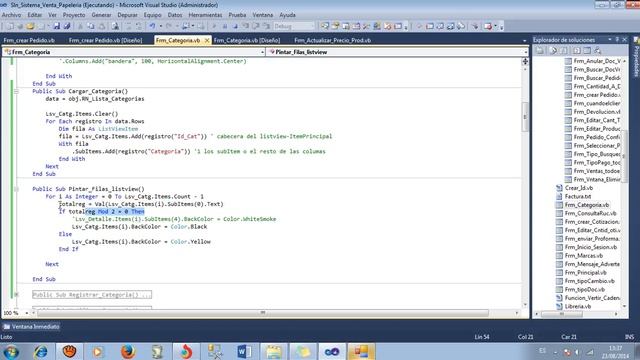Click Solution Explorer class diagram icon

click(598, 51)
